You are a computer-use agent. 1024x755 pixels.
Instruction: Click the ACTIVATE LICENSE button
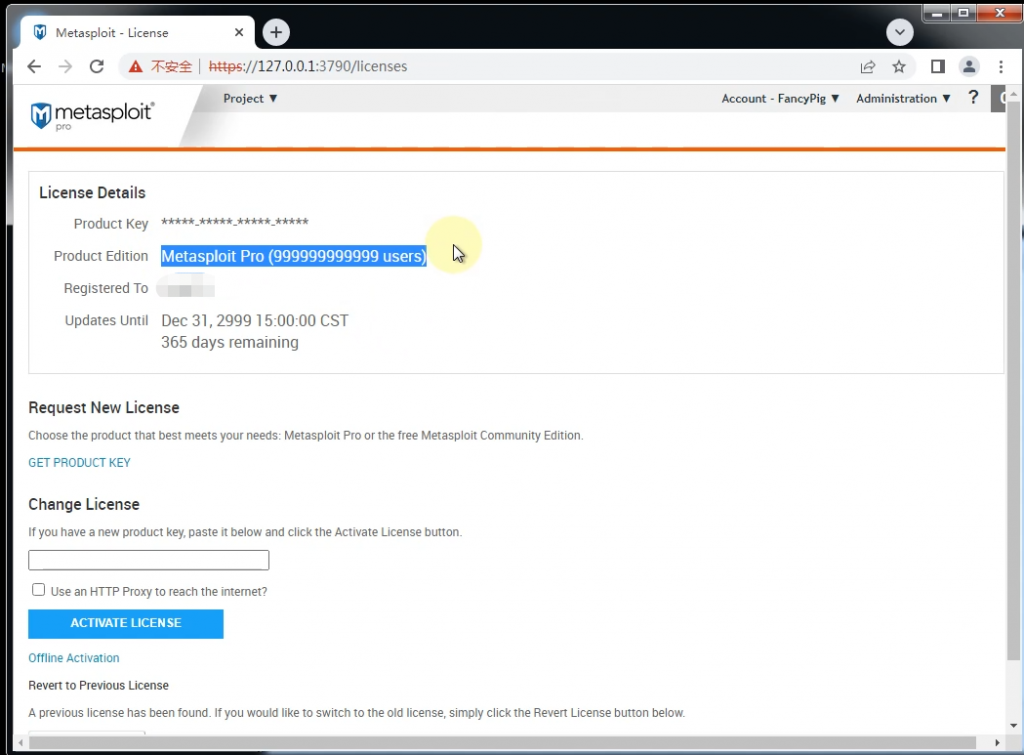tap(125, 624)
